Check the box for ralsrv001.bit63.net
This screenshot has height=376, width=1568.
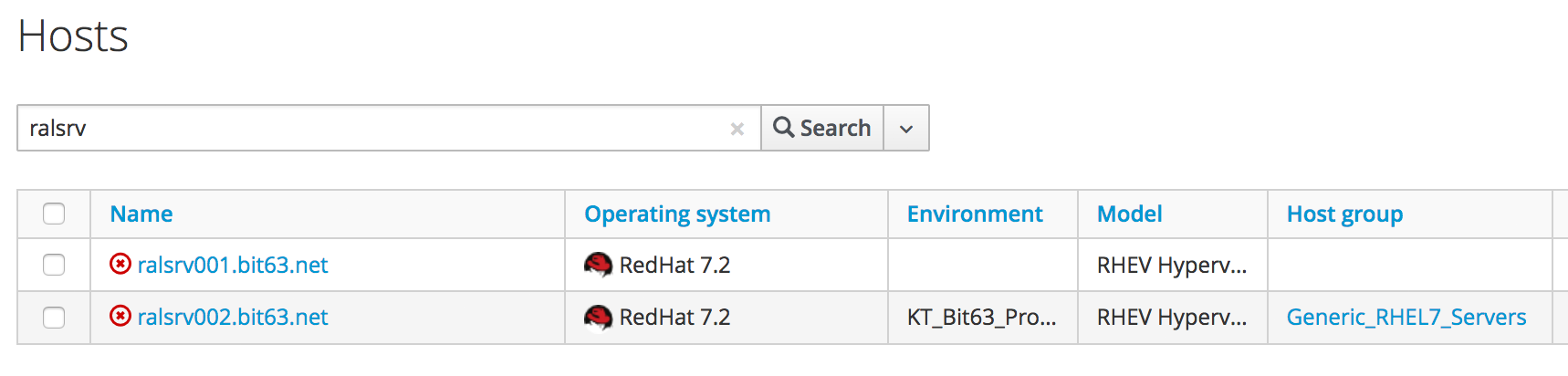pyautogui.click(x=54, y=265)
